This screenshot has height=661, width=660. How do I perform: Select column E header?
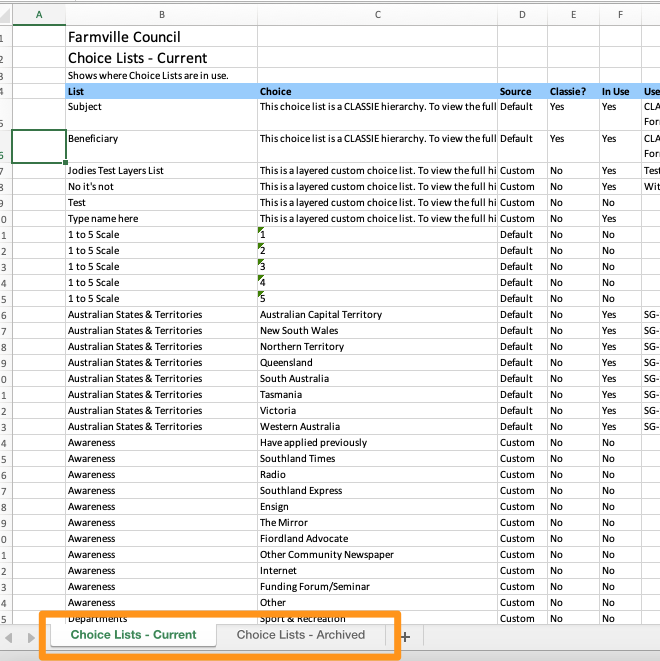point(573,14)
